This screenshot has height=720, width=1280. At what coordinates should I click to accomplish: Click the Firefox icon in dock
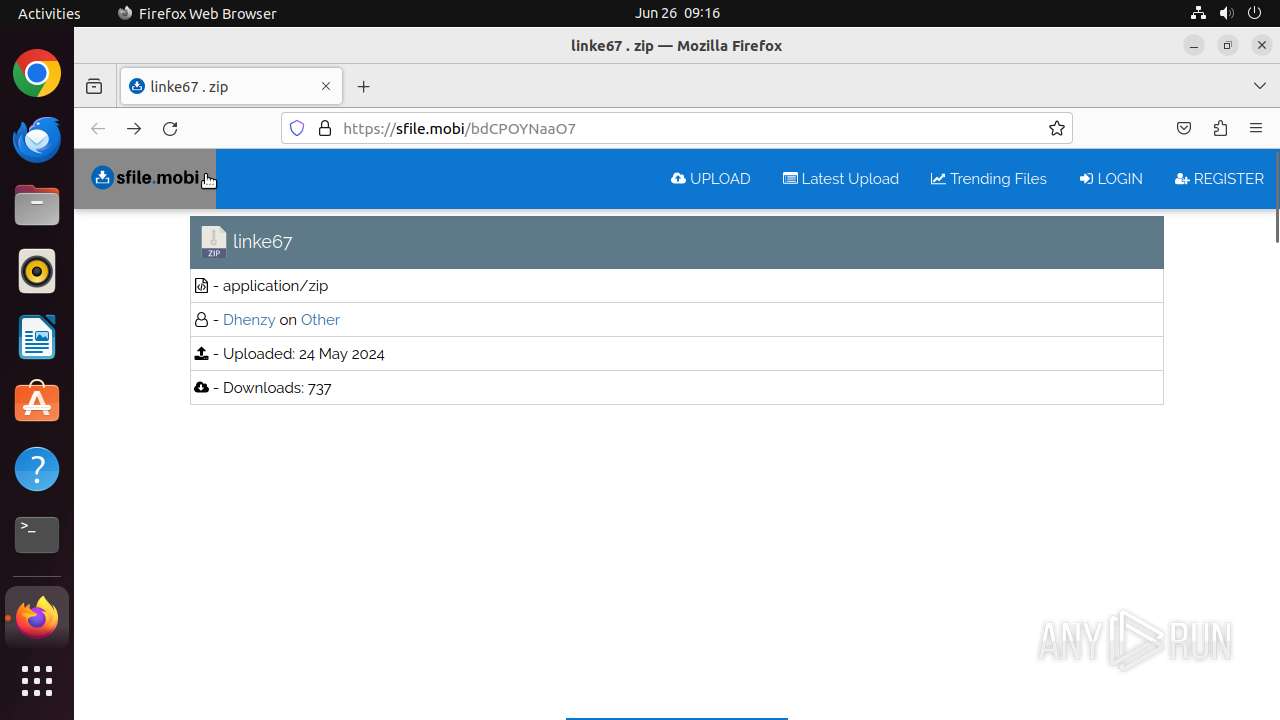pos(37,618)
